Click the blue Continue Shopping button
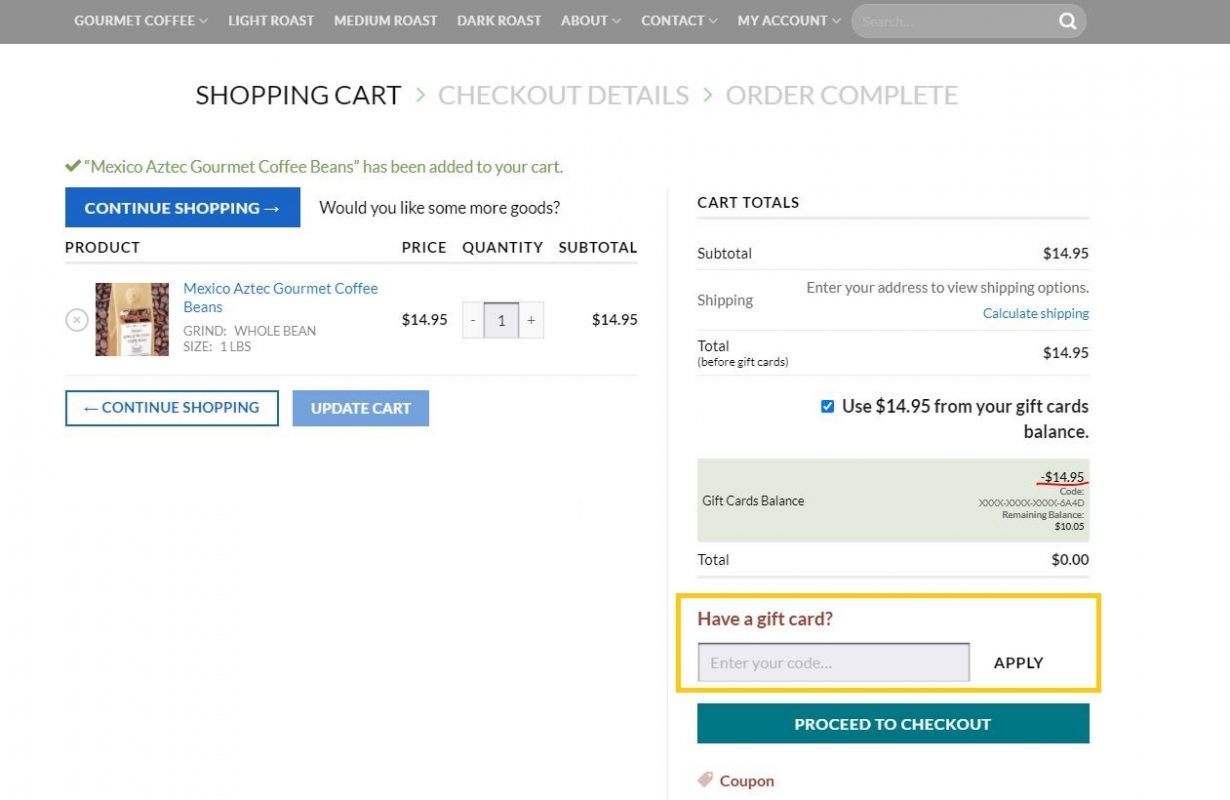The image size is (1230, 800). click(x=182, y=208)
